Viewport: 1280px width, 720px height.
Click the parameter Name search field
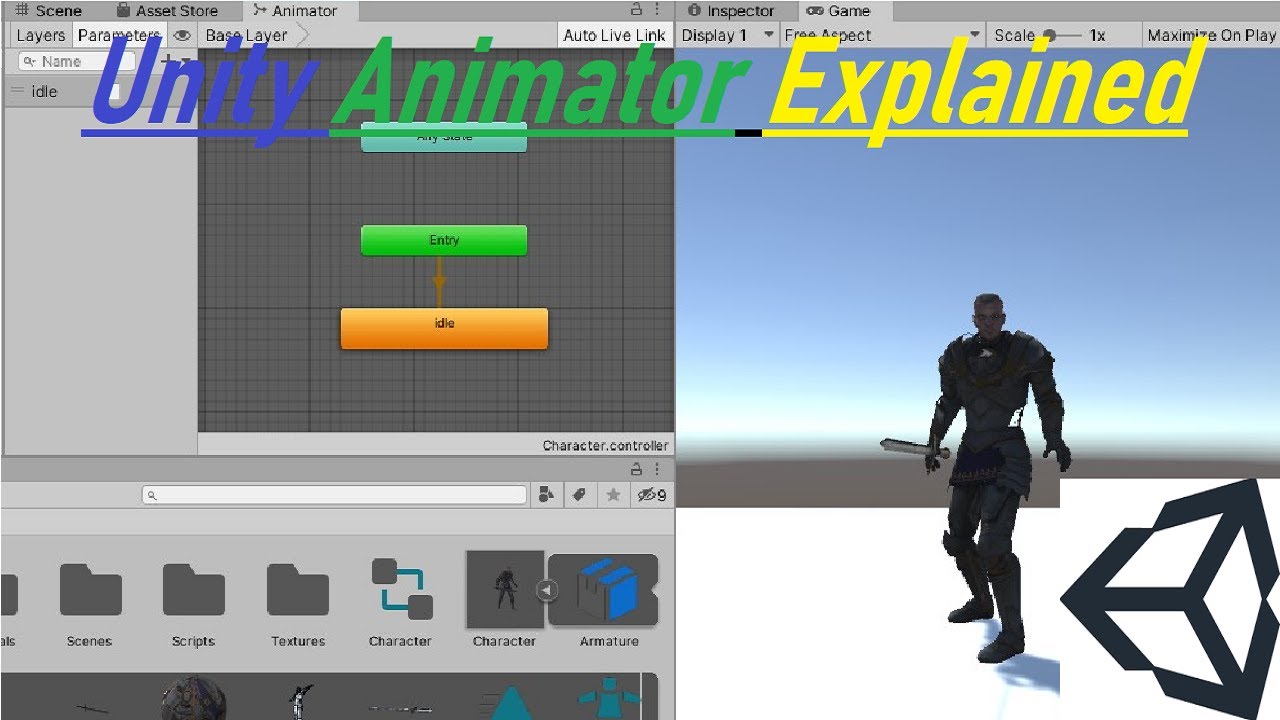pos(77,61)
